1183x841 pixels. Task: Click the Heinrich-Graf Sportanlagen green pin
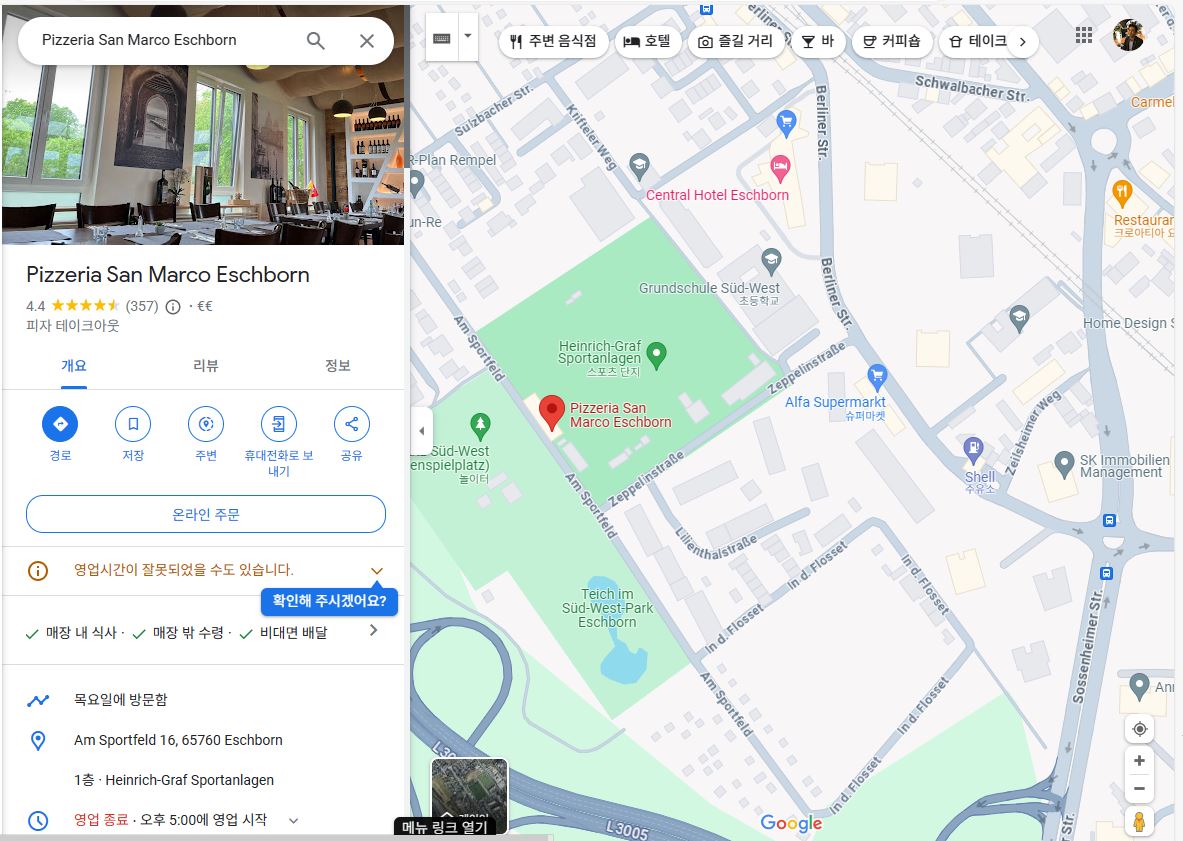pyautogui.click(x=656, y=355)
